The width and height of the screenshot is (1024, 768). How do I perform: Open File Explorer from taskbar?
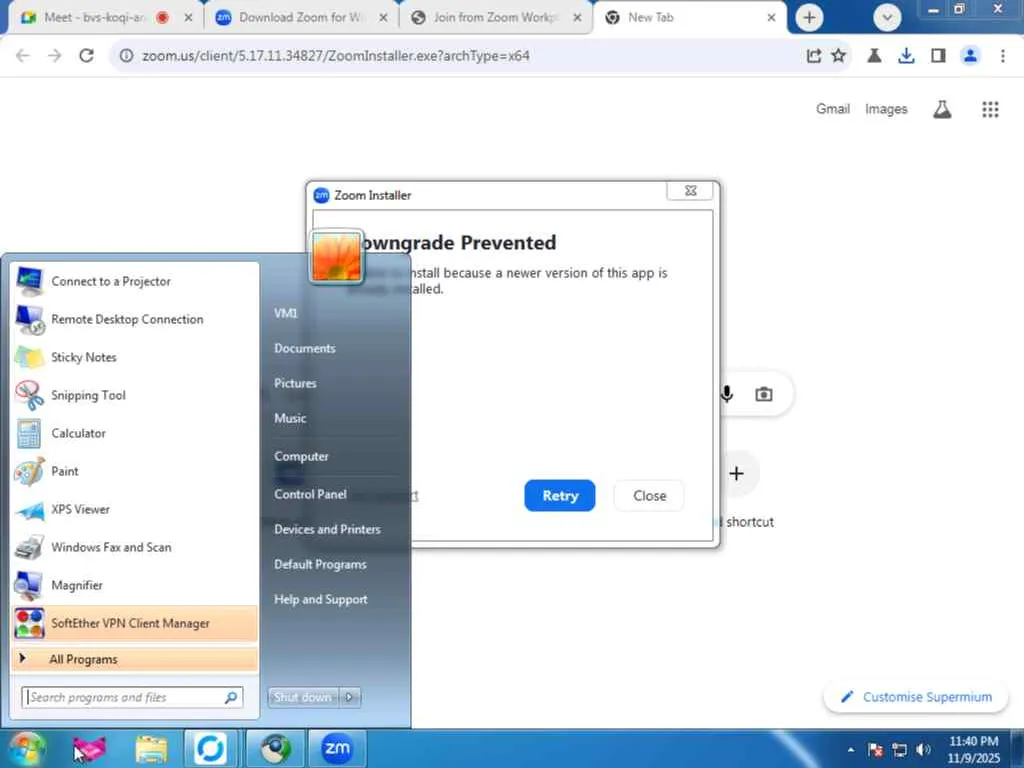[x=151, y=748]
